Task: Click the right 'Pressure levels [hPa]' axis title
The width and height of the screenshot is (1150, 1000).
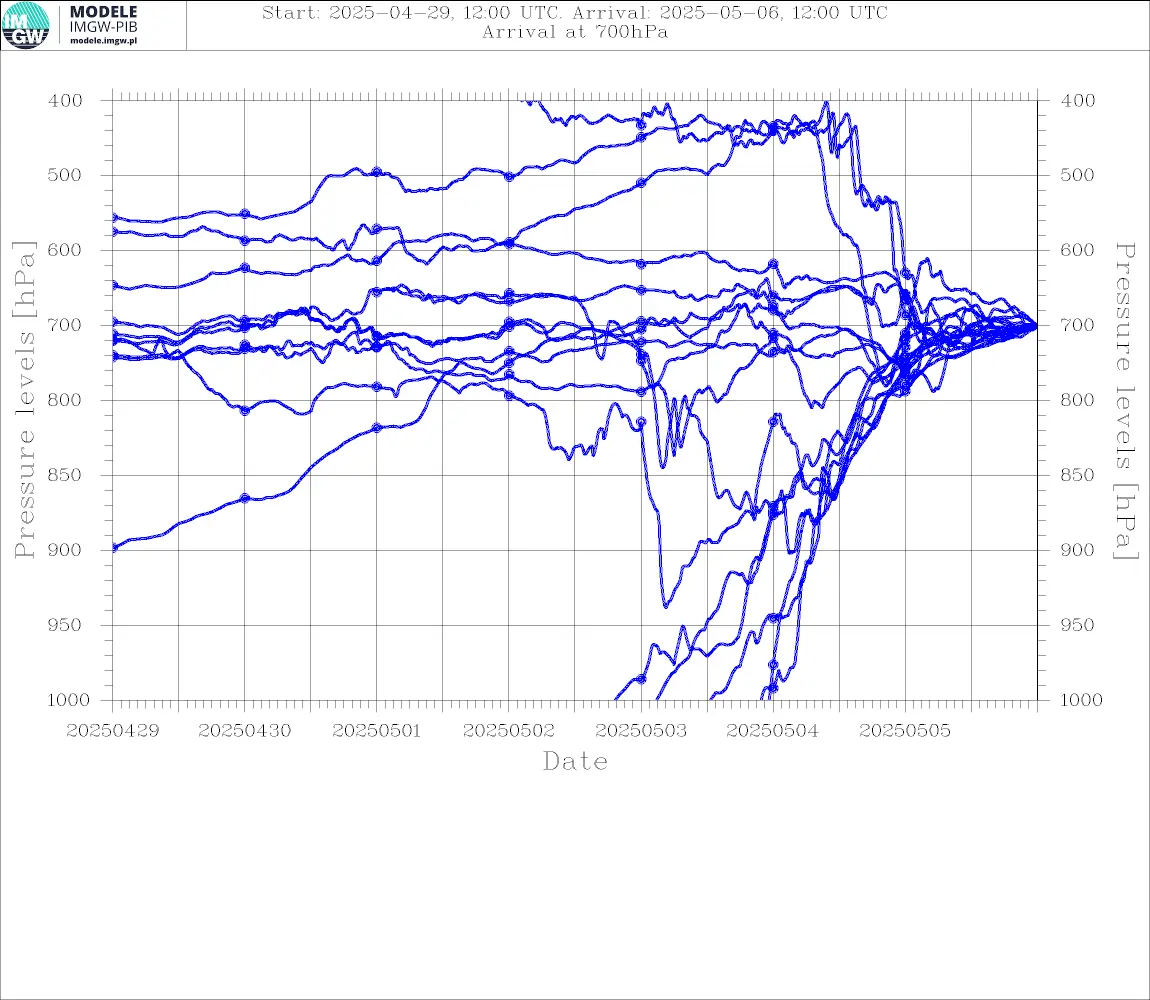Action: [1126, 401]
